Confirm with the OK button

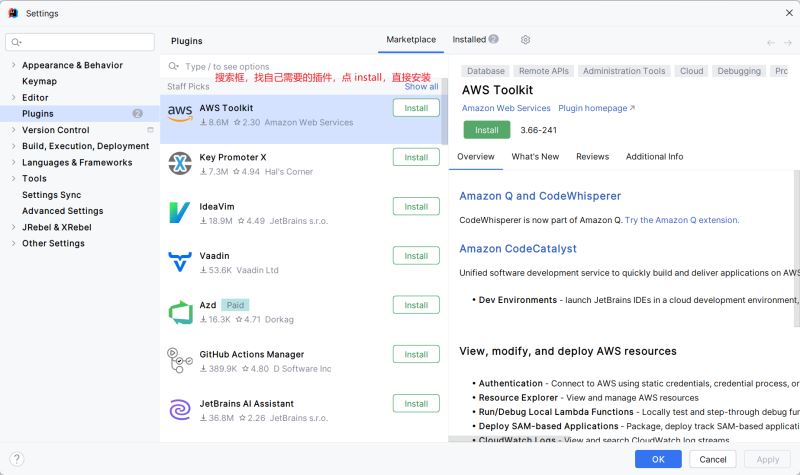[x=658, y=459]
